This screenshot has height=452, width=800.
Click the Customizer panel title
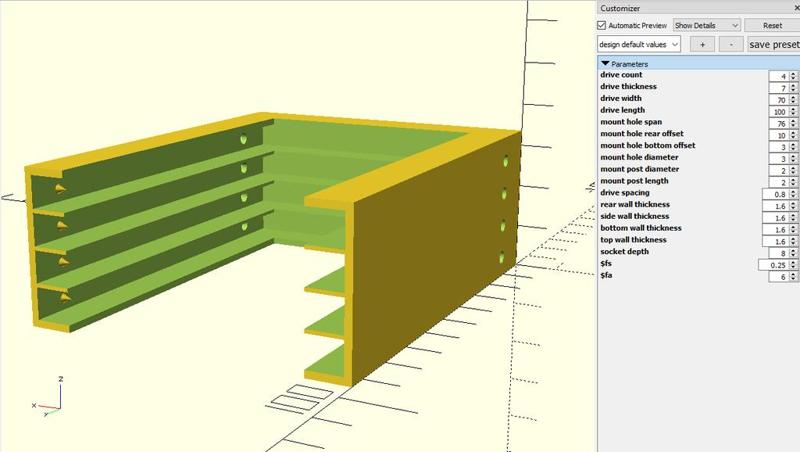620,8
